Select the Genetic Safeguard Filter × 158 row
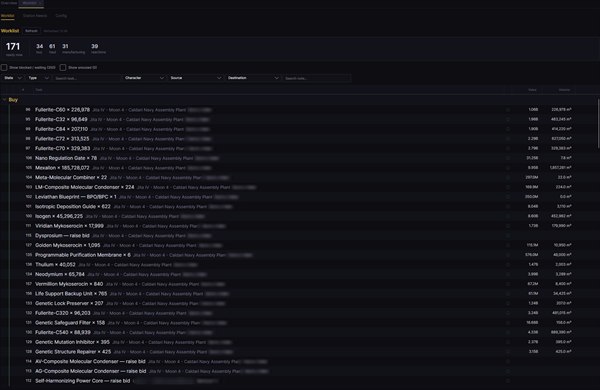 click(298, 323)
